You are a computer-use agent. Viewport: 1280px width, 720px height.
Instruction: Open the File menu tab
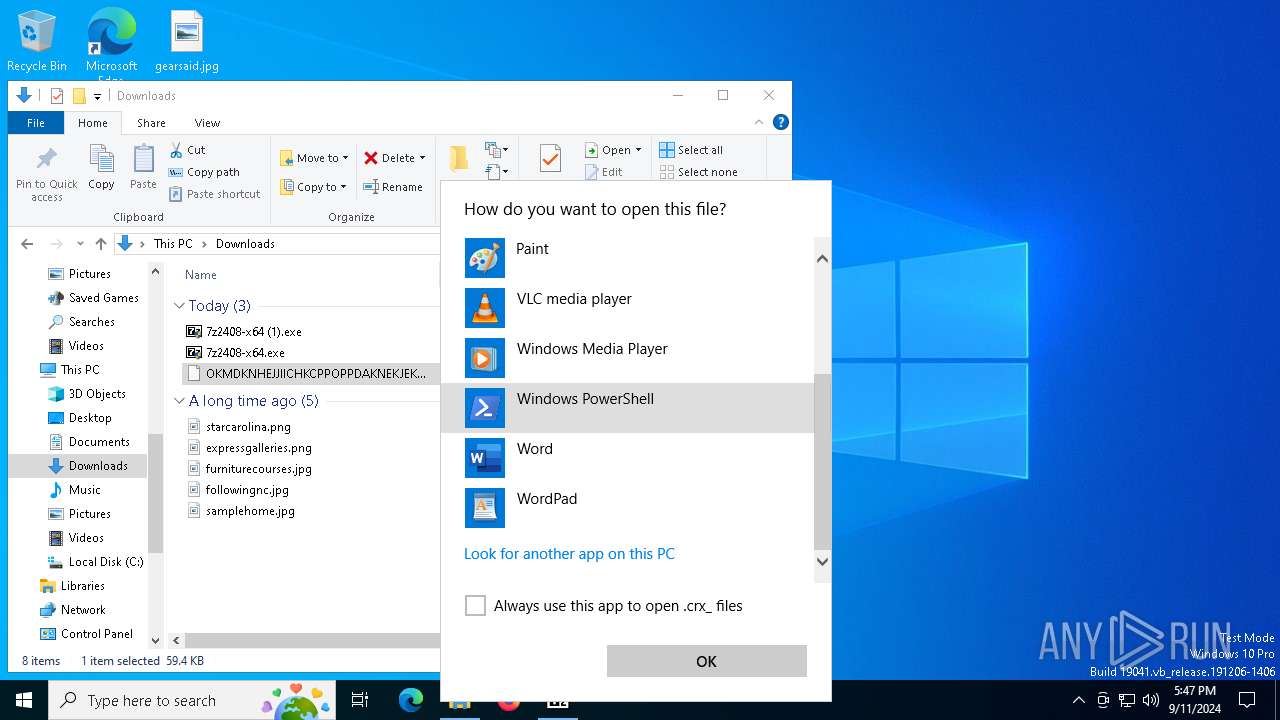(36, 123)
